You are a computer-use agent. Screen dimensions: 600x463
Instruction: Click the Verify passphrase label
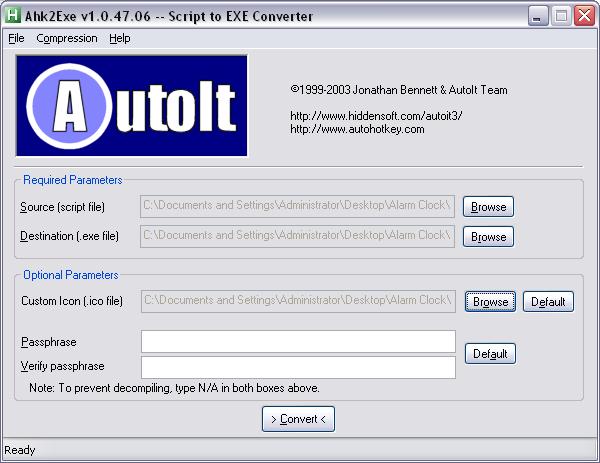pyautogui.click(x=62, y=366)
